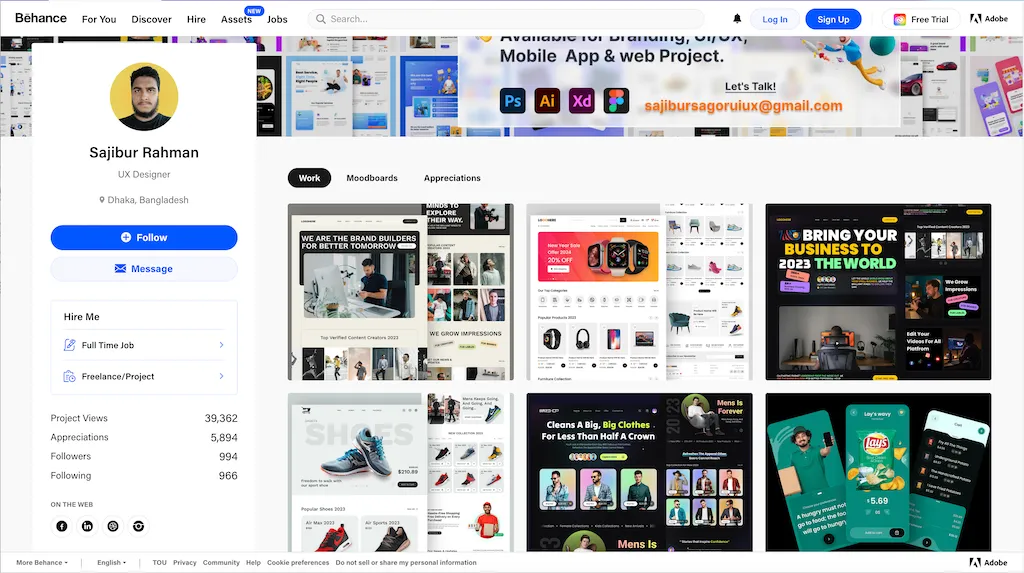Follow Sajibur Rahman

coord(144,237)
